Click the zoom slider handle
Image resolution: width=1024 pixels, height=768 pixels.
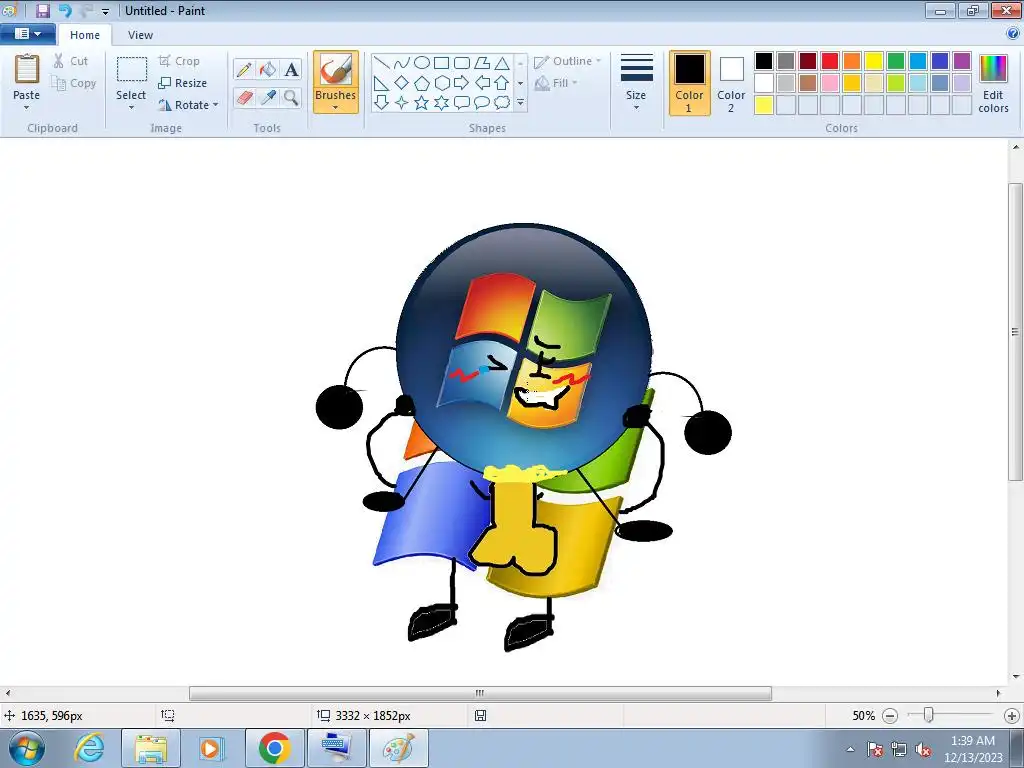[928, 716]
